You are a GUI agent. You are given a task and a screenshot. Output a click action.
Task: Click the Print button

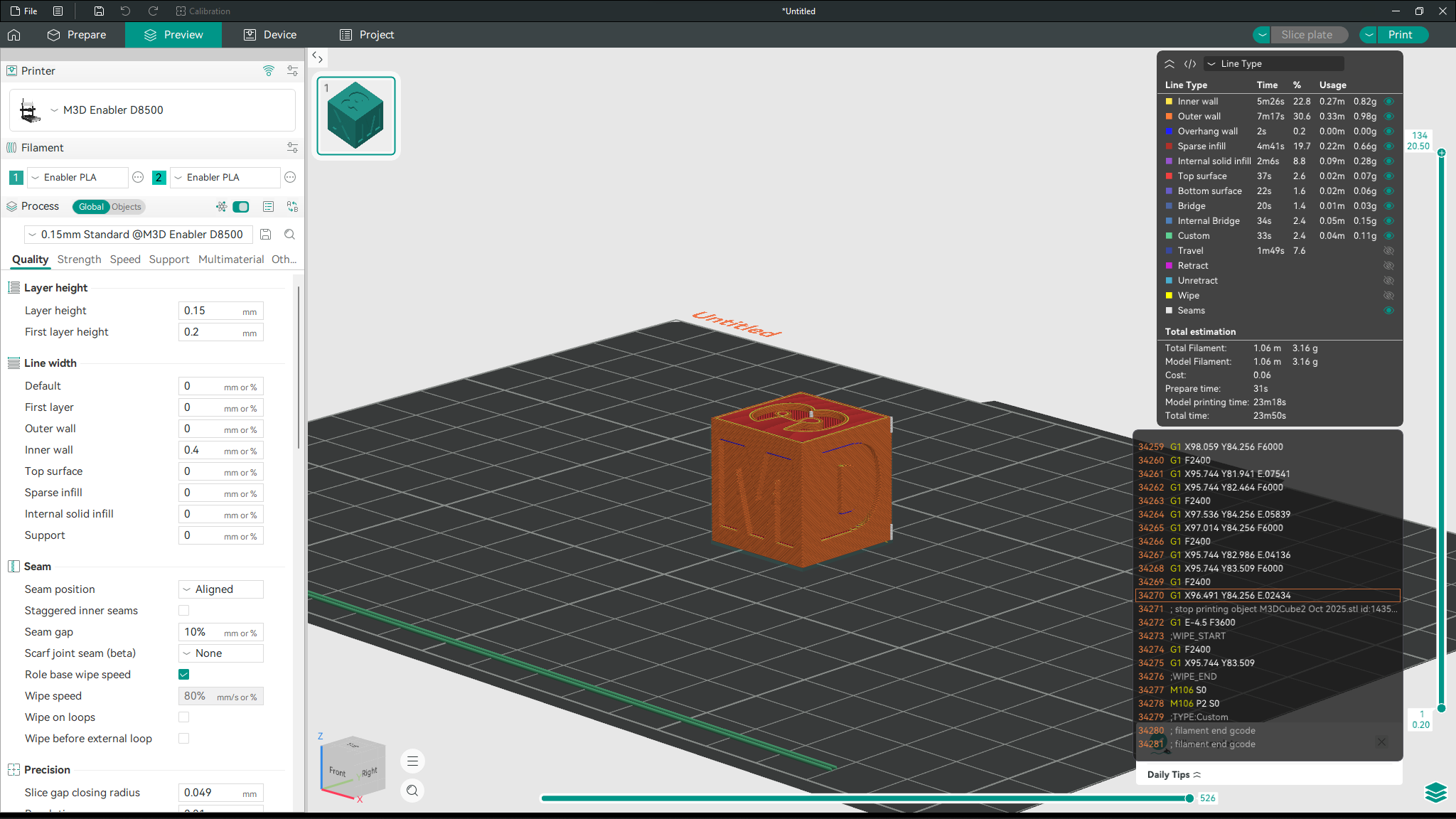pos(1400,35)
